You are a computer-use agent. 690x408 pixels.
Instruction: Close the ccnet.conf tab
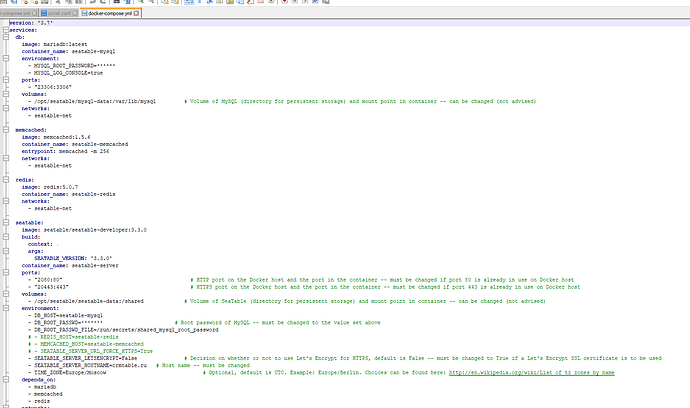(x=75, y=13)
